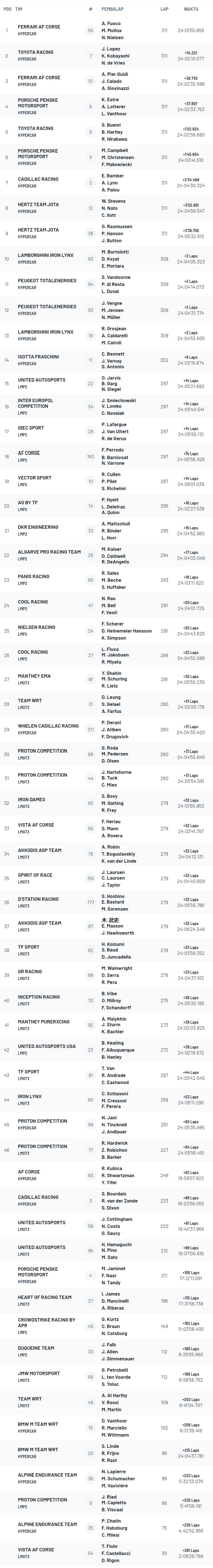Click the WAKTU column header
Viewport: 213px width, 1568px height.
coord(190,9)
